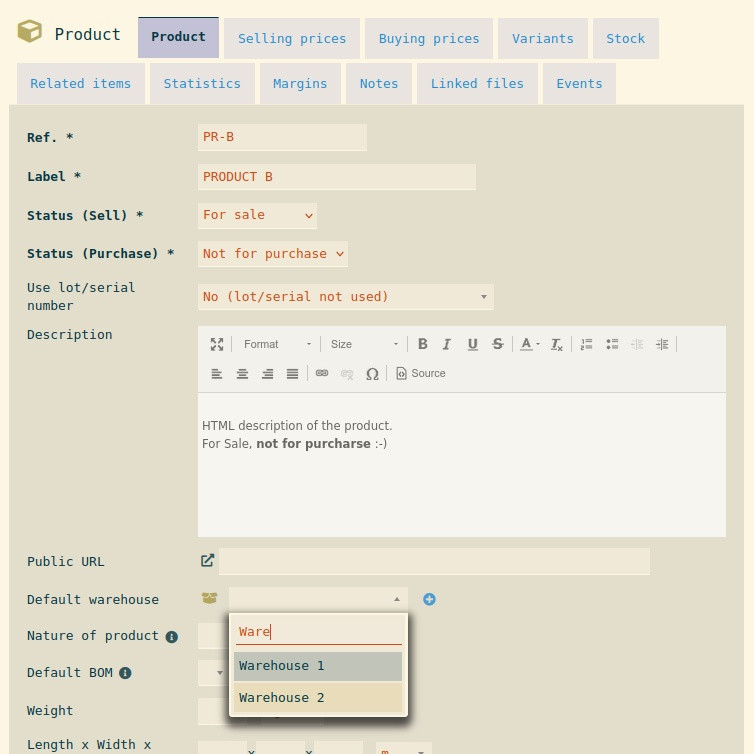The width and height of the screenshot is (754, 754).
Task: Select Warehouse 2 option
Action: (x=318, y=698)
